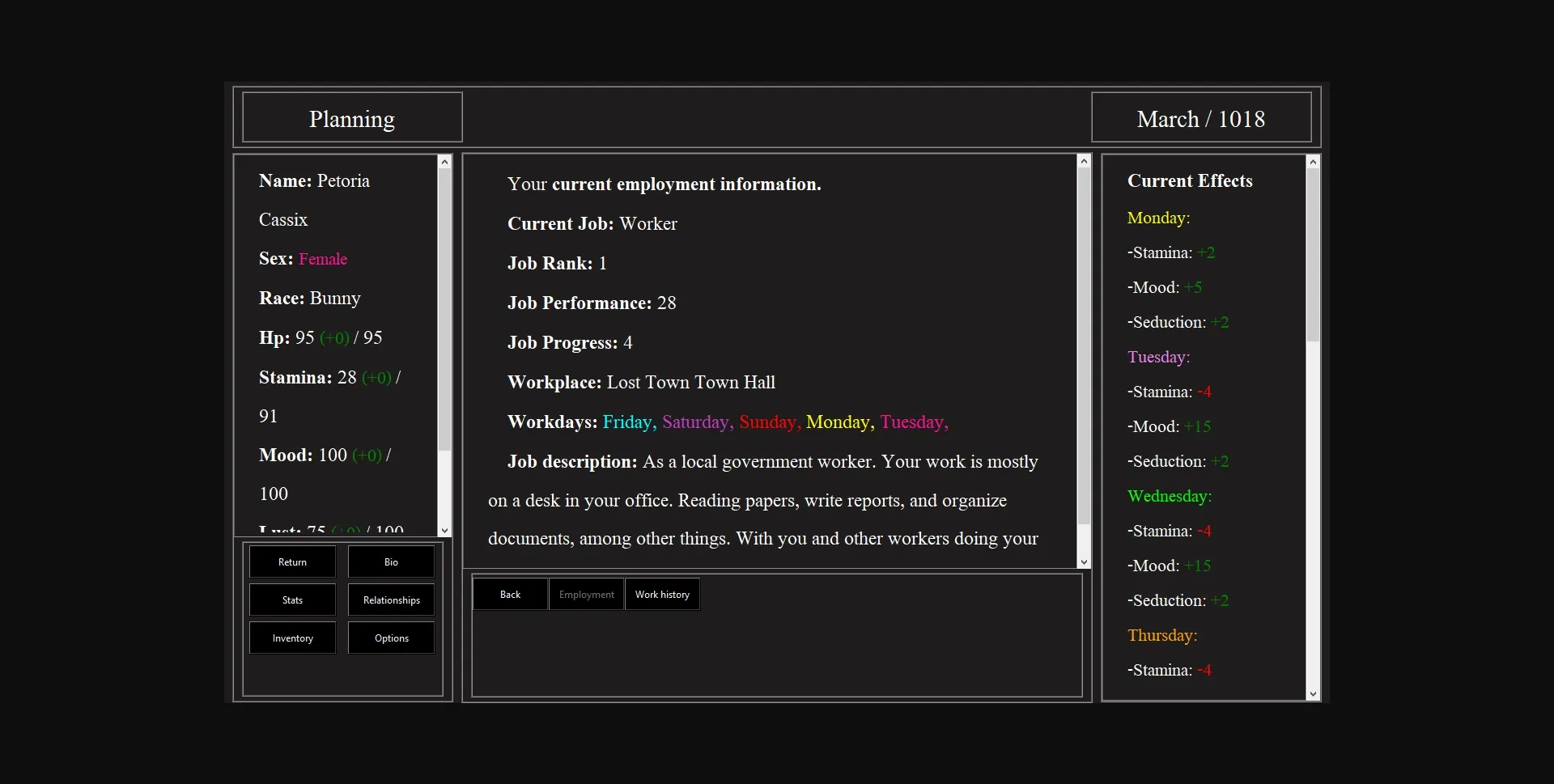1554x784 pixels.
Task: Click Return to exit the menu
Action: point(291,561)
